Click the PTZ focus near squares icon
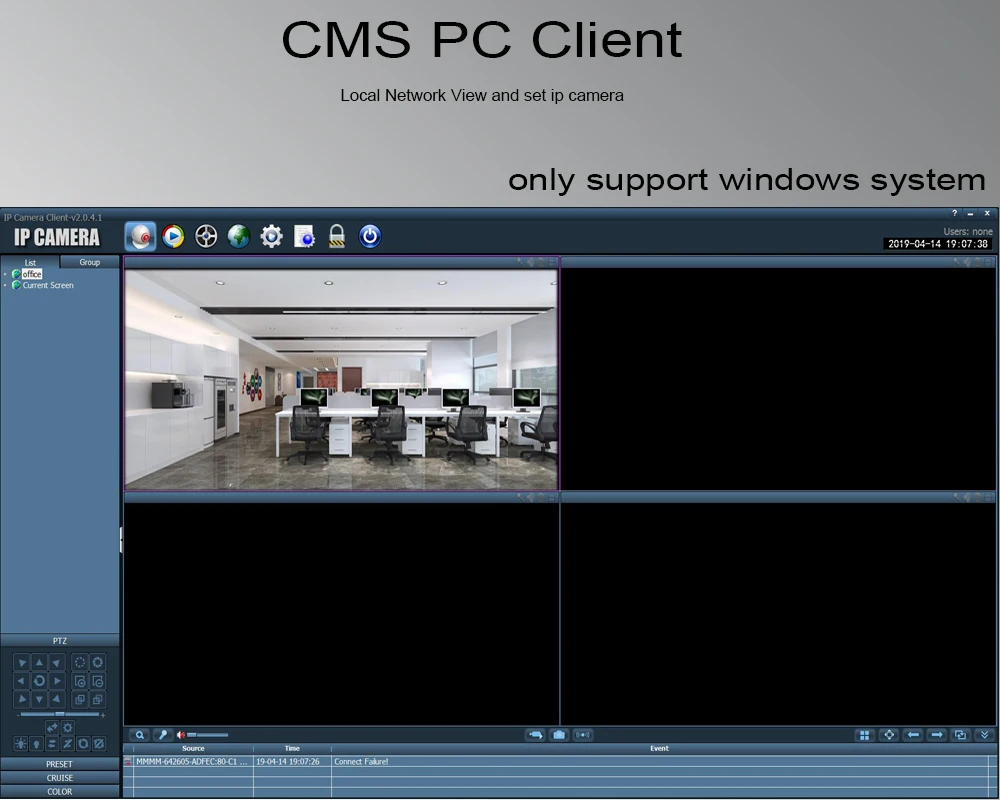1000x800 pixels. 80,699
